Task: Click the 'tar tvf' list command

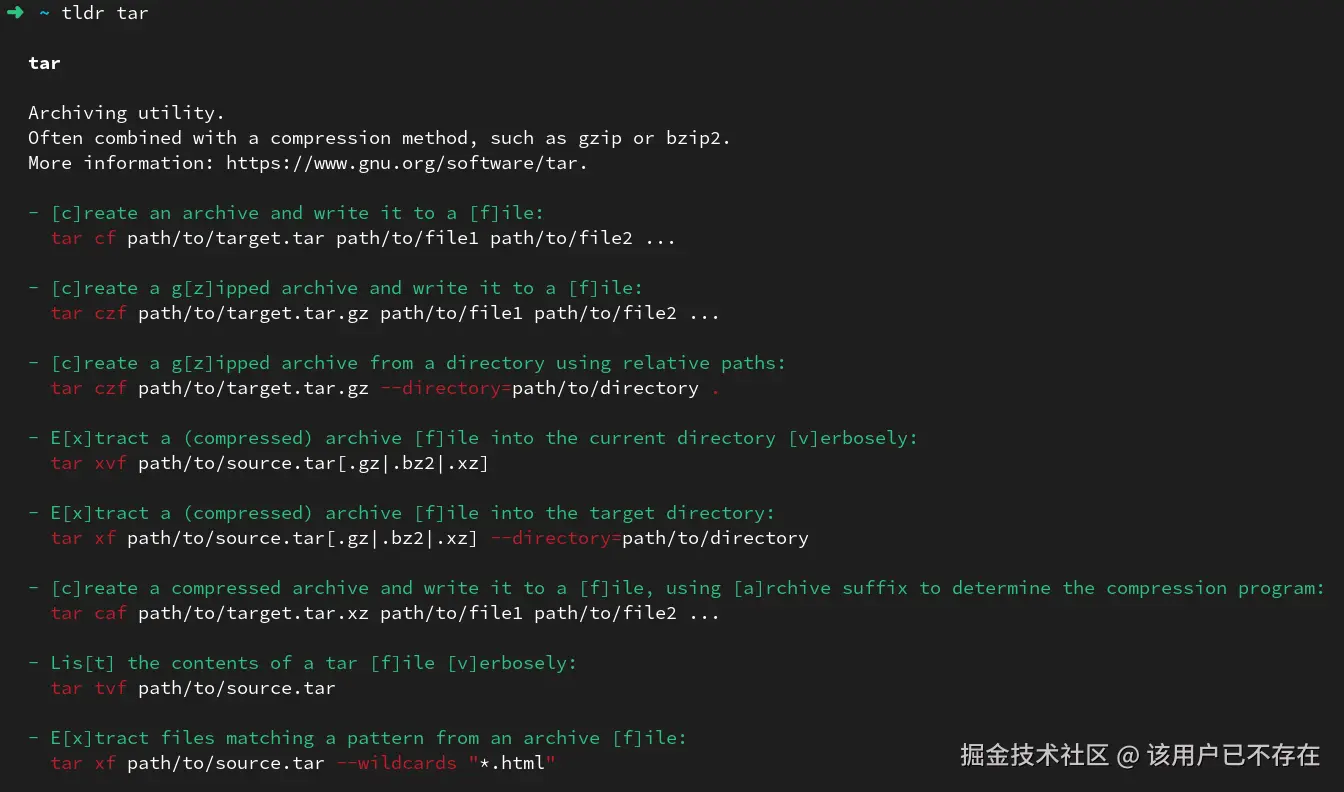Action: point(88,688)
